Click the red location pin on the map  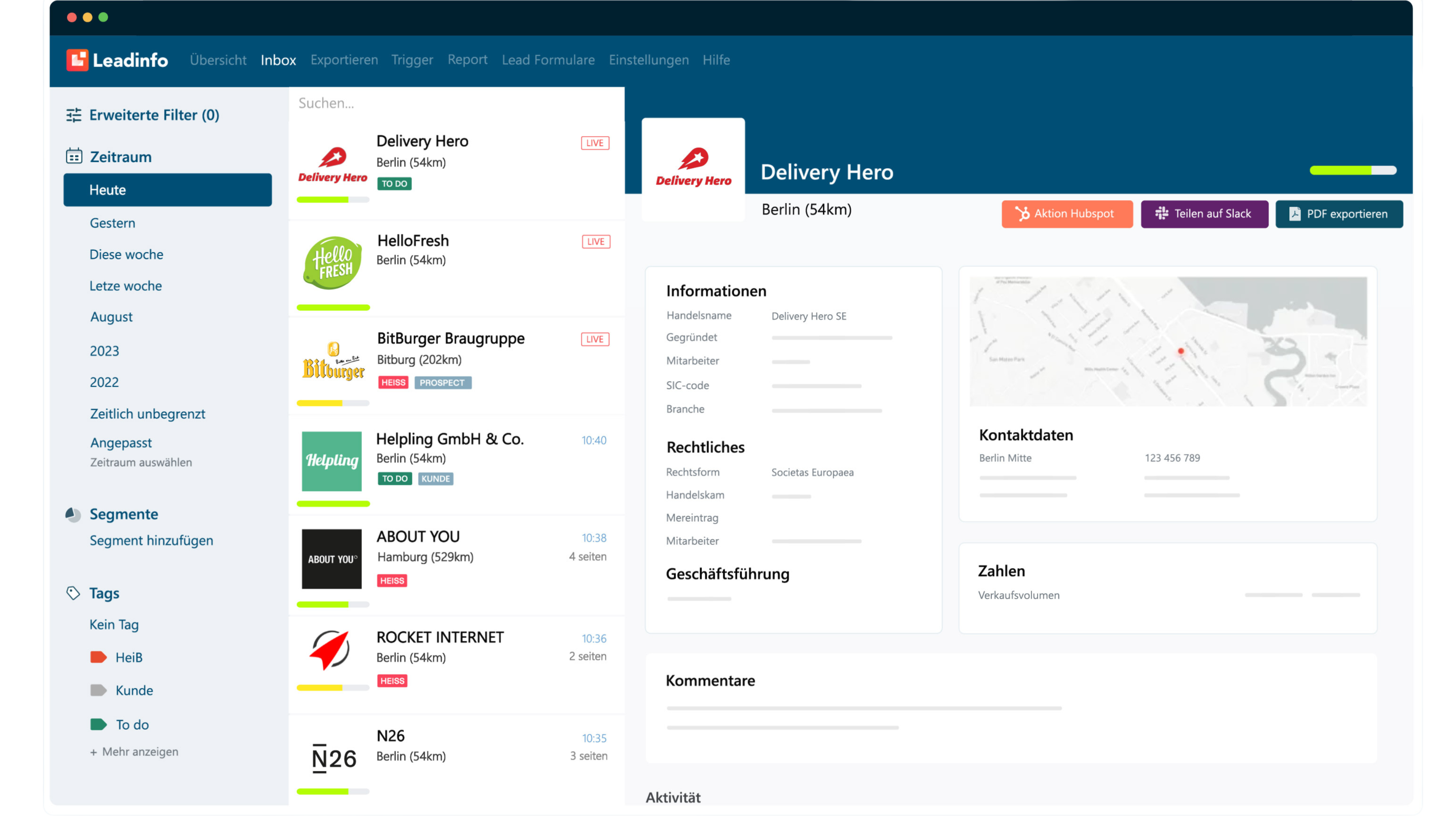[1181, 351]
